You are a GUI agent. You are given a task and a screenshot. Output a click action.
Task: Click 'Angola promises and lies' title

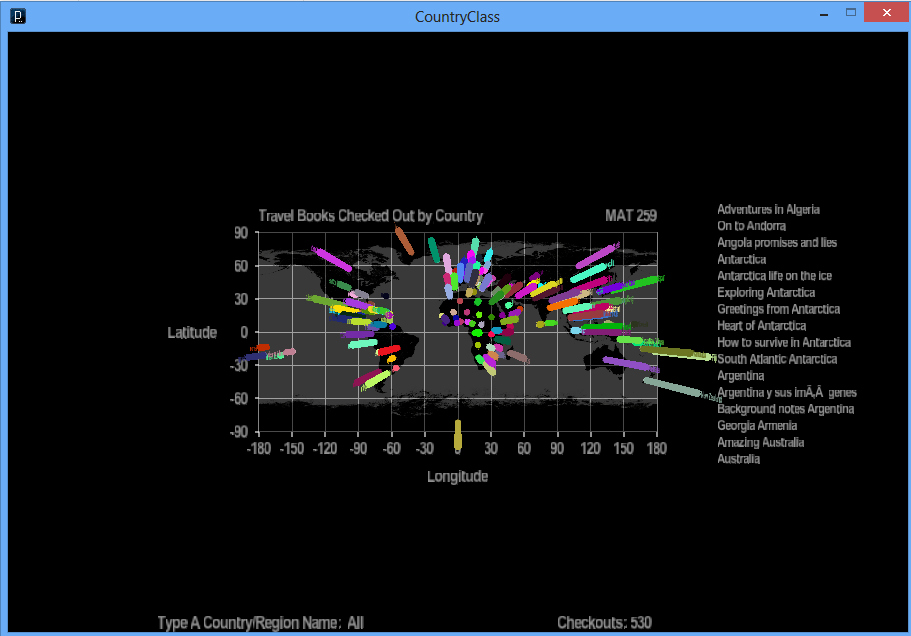point(777,243)
